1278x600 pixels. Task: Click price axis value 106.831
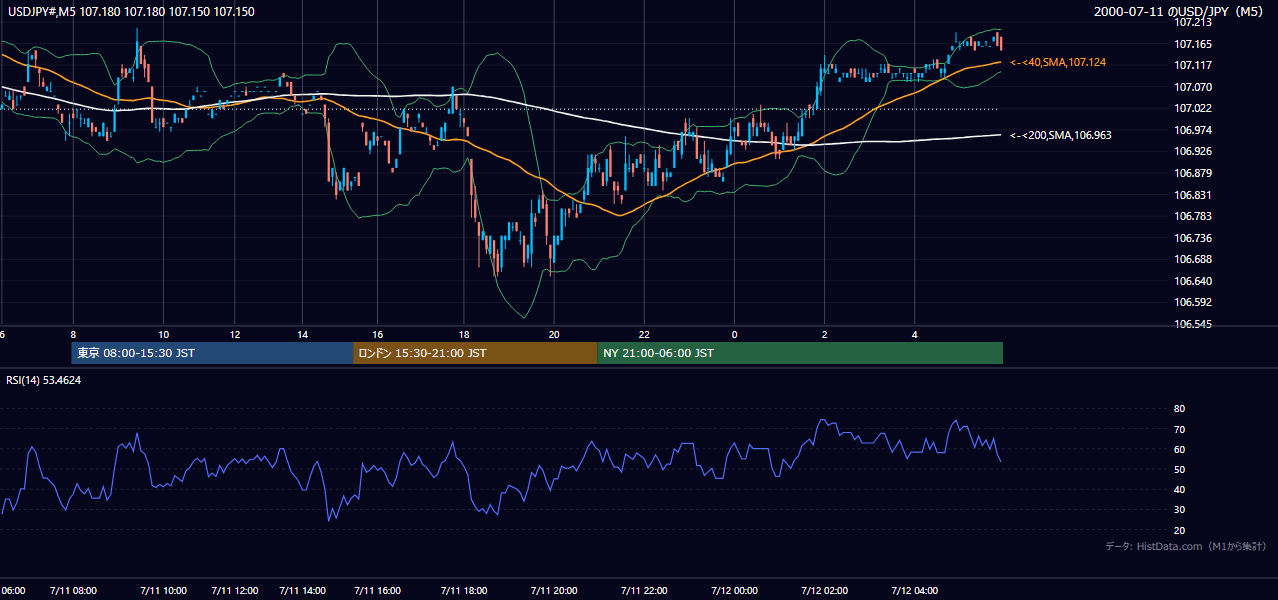point(1193,195)
